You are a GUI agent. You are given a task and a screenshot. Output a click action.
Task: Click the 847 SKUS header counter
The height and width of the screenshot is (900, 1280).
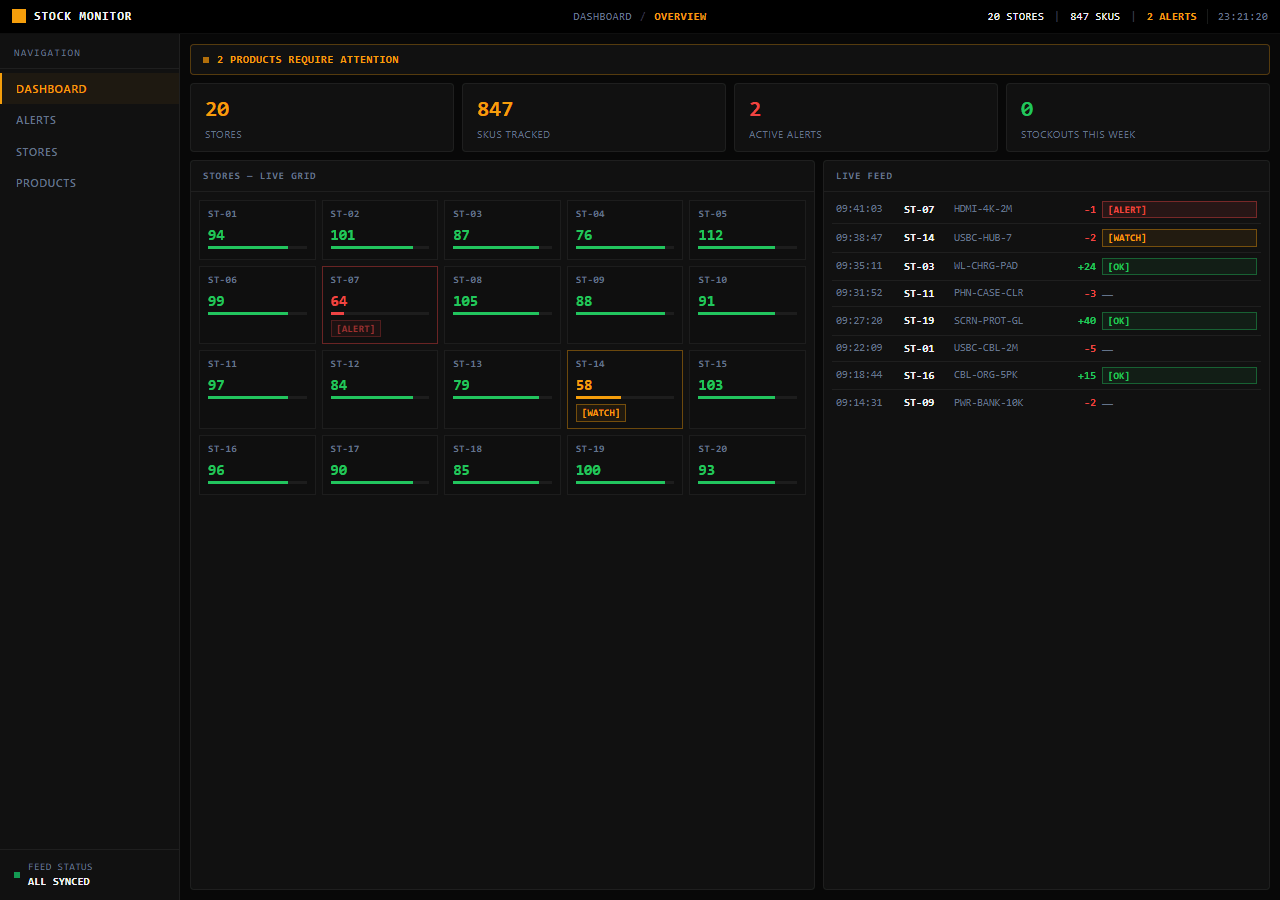pos(1095,17)
